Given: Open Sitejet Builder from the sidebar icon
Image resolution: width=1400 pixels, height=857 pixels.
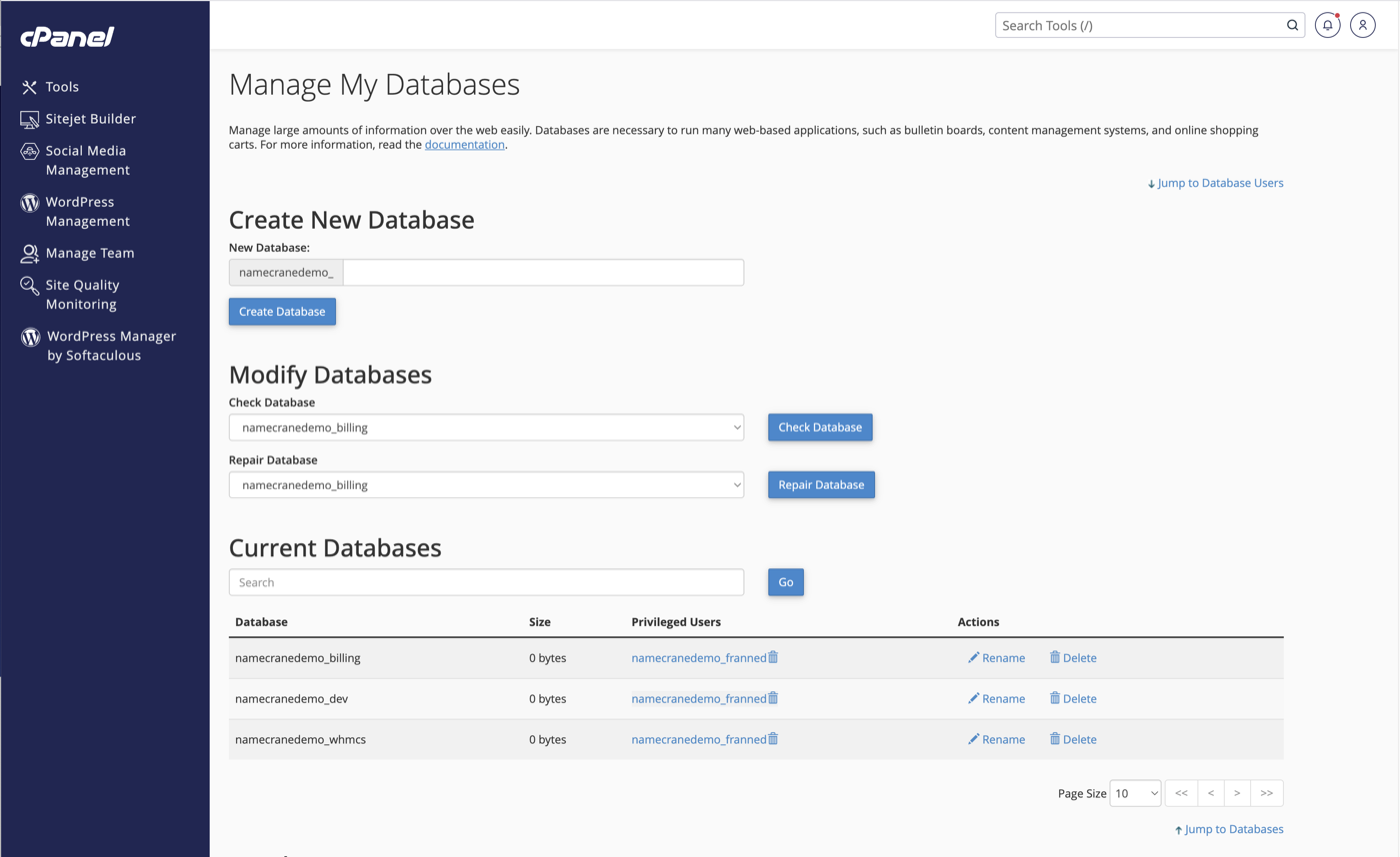Looking at the screenshot, I should (28, 118).
